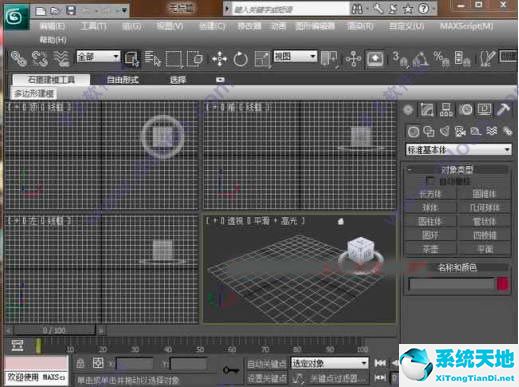Viewport: 519px width, 387px height.
Task: Click the binoculars search icon
Action: 357,9
